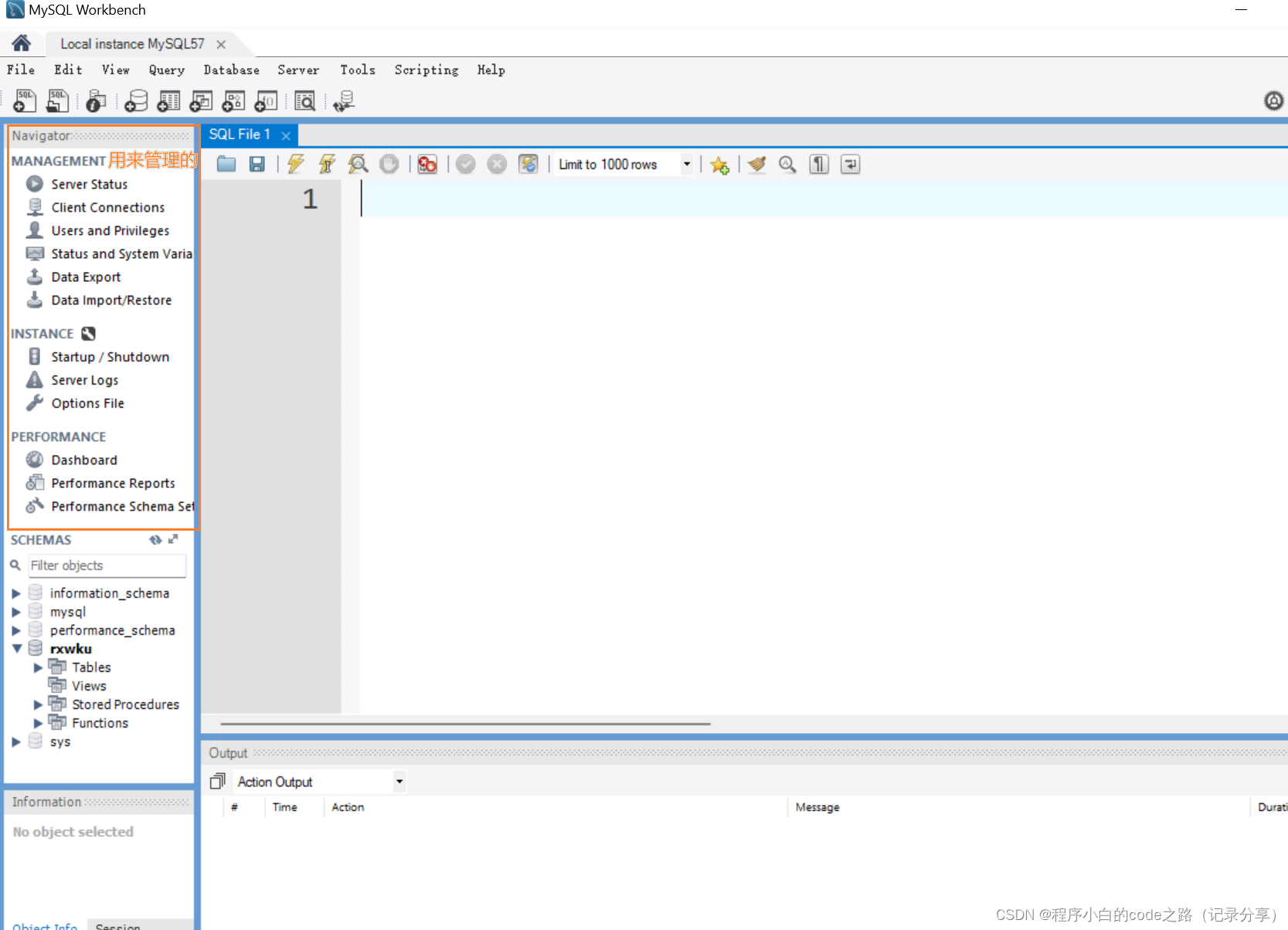Open the Query menu
This screenshot has width=1288, height=930.
(167, 70)
